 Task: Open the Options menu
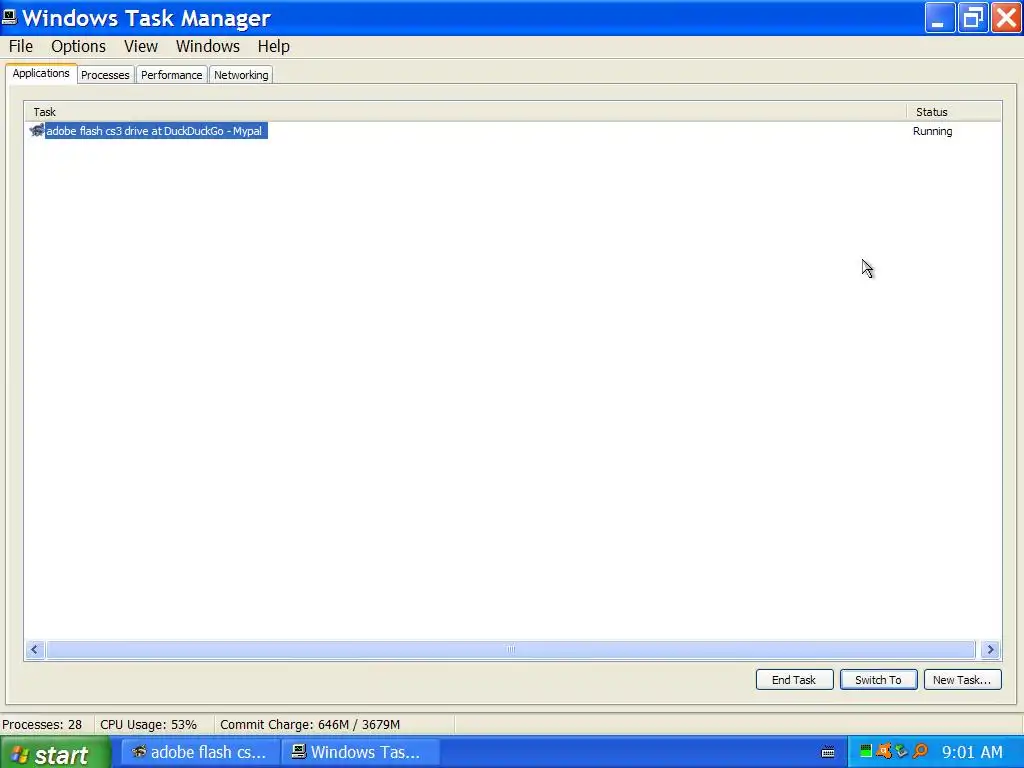78,46
